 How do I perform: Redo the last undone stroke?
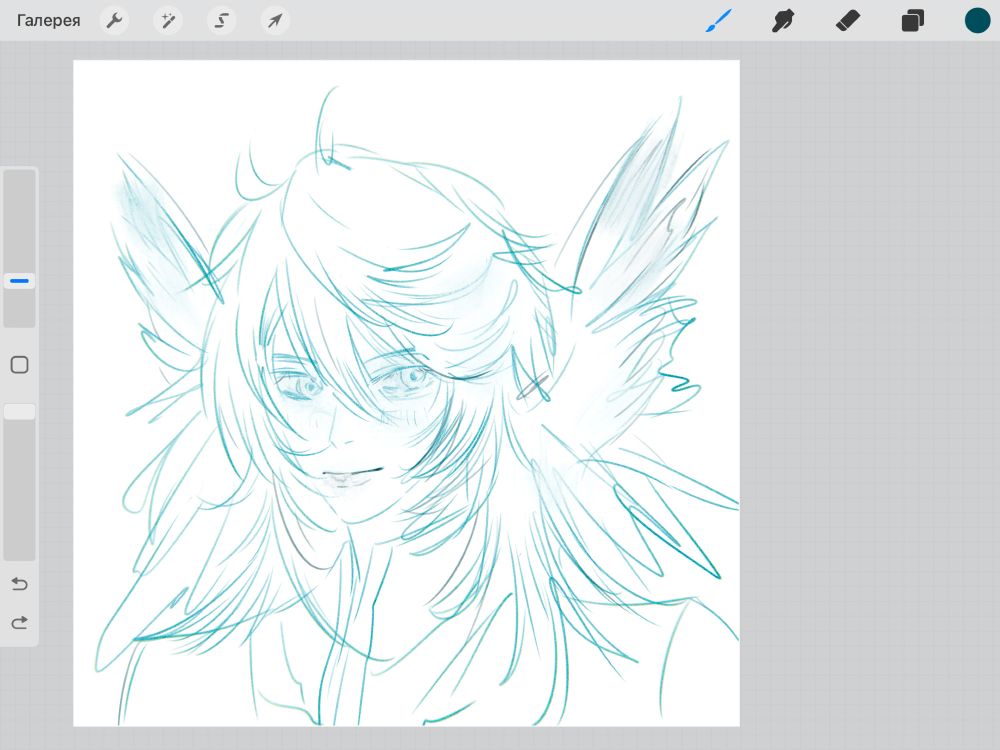click(20, 622)
